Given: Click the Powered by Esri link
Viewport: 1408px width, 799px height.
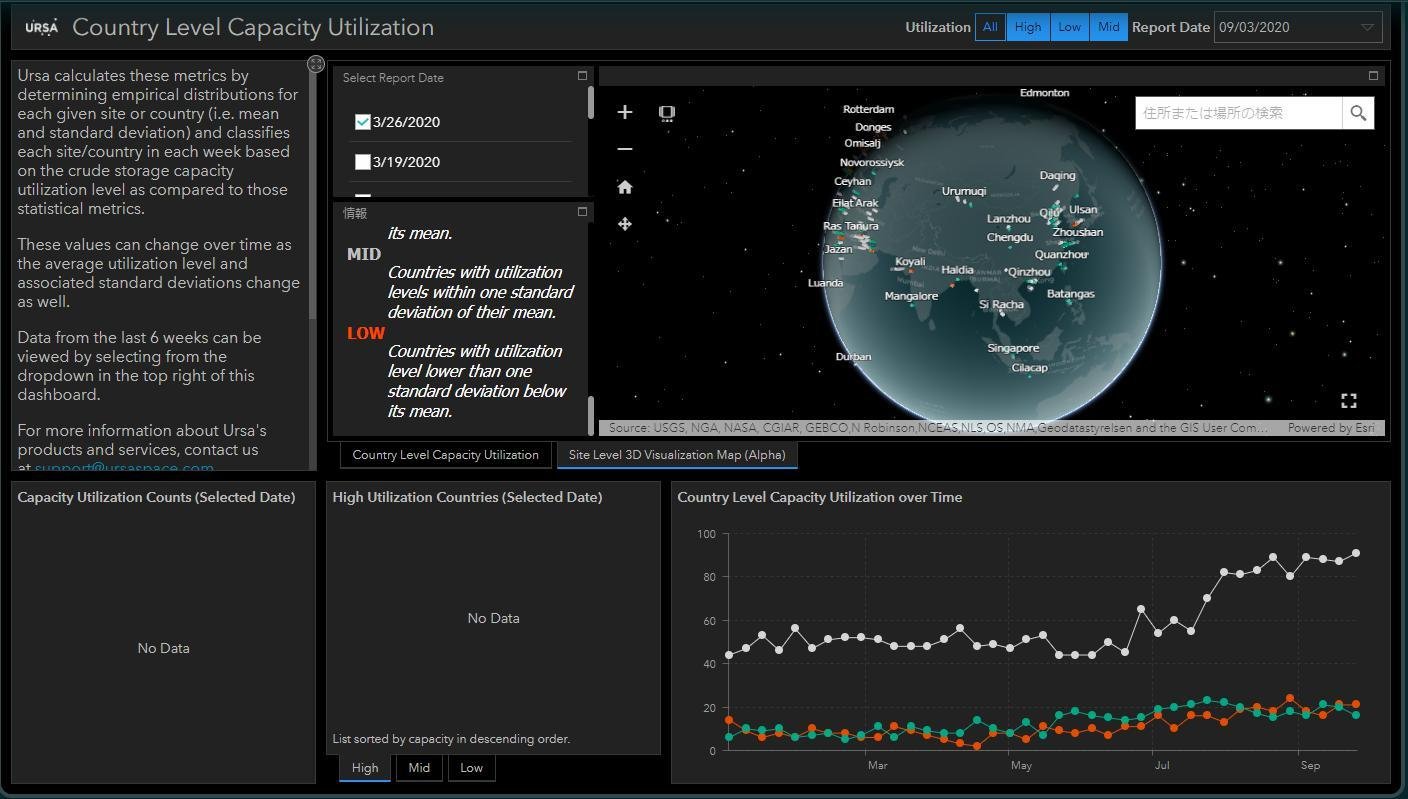Looking at the screenshot, I should coord(1333,428).
